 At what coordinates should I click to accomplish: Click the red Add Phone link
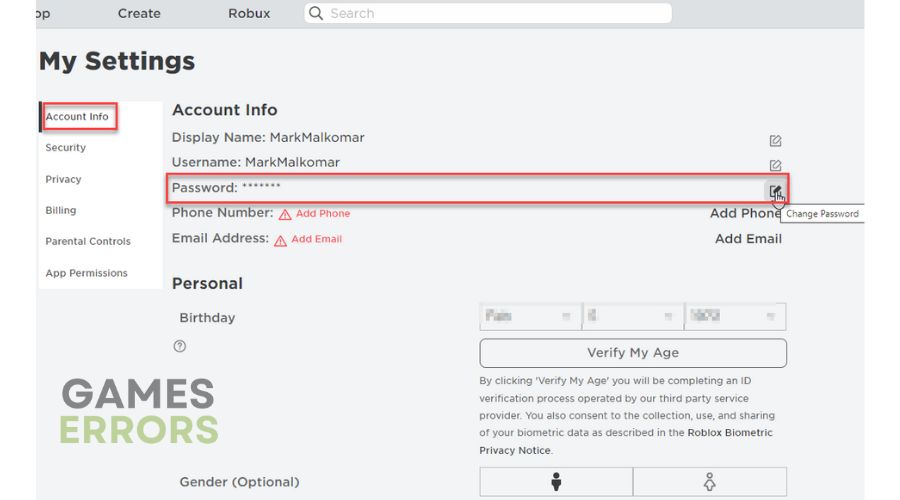(x=323, y=213)
